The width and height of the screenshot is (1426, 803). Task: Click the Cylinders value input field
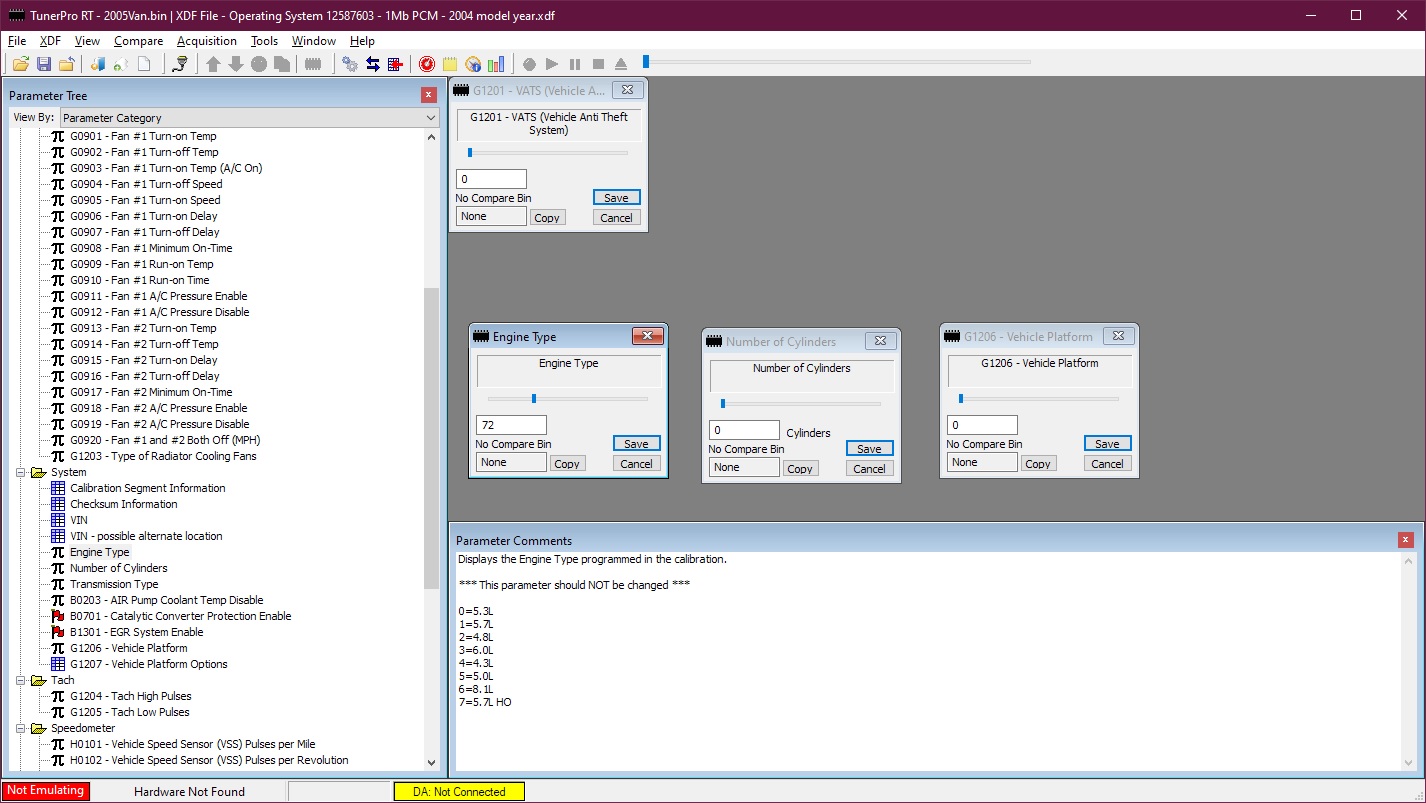tap(745, 430)
